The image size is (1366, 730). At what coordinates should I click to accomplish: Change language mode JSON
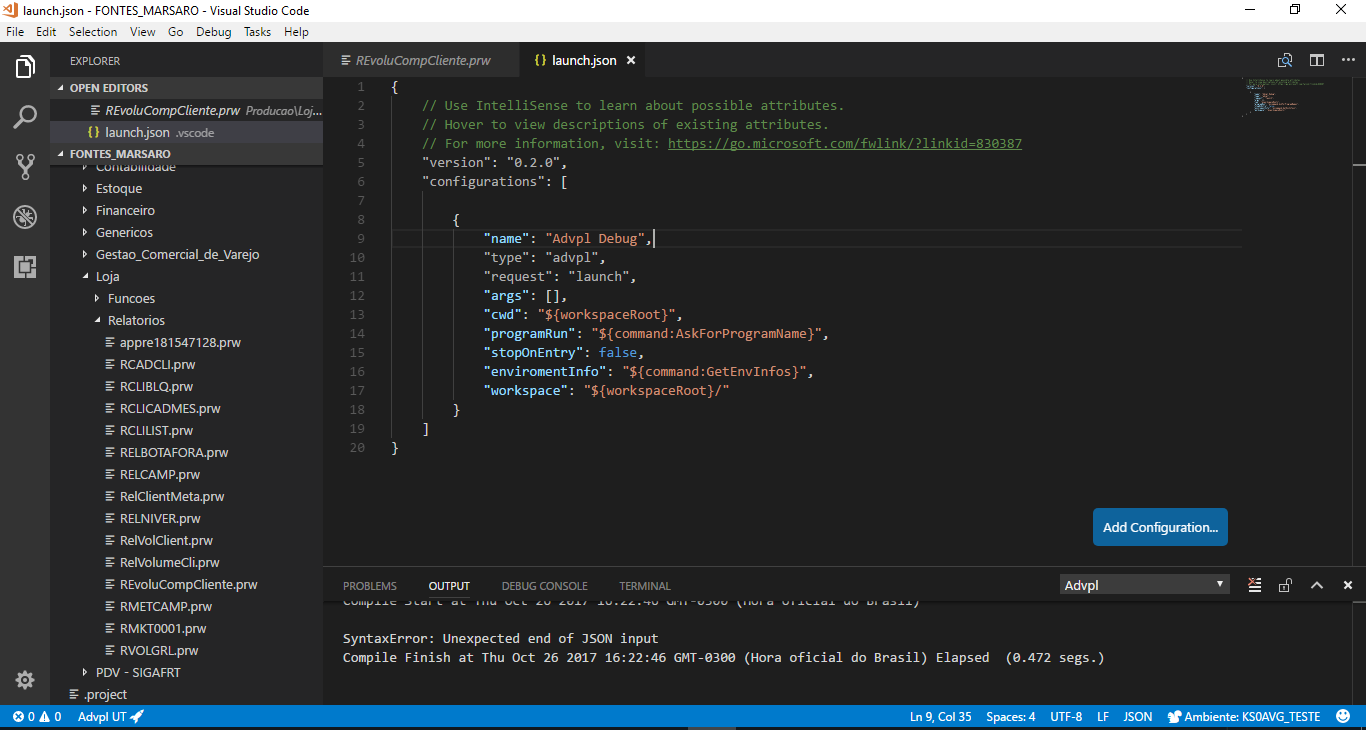(x=1138, y=717)
